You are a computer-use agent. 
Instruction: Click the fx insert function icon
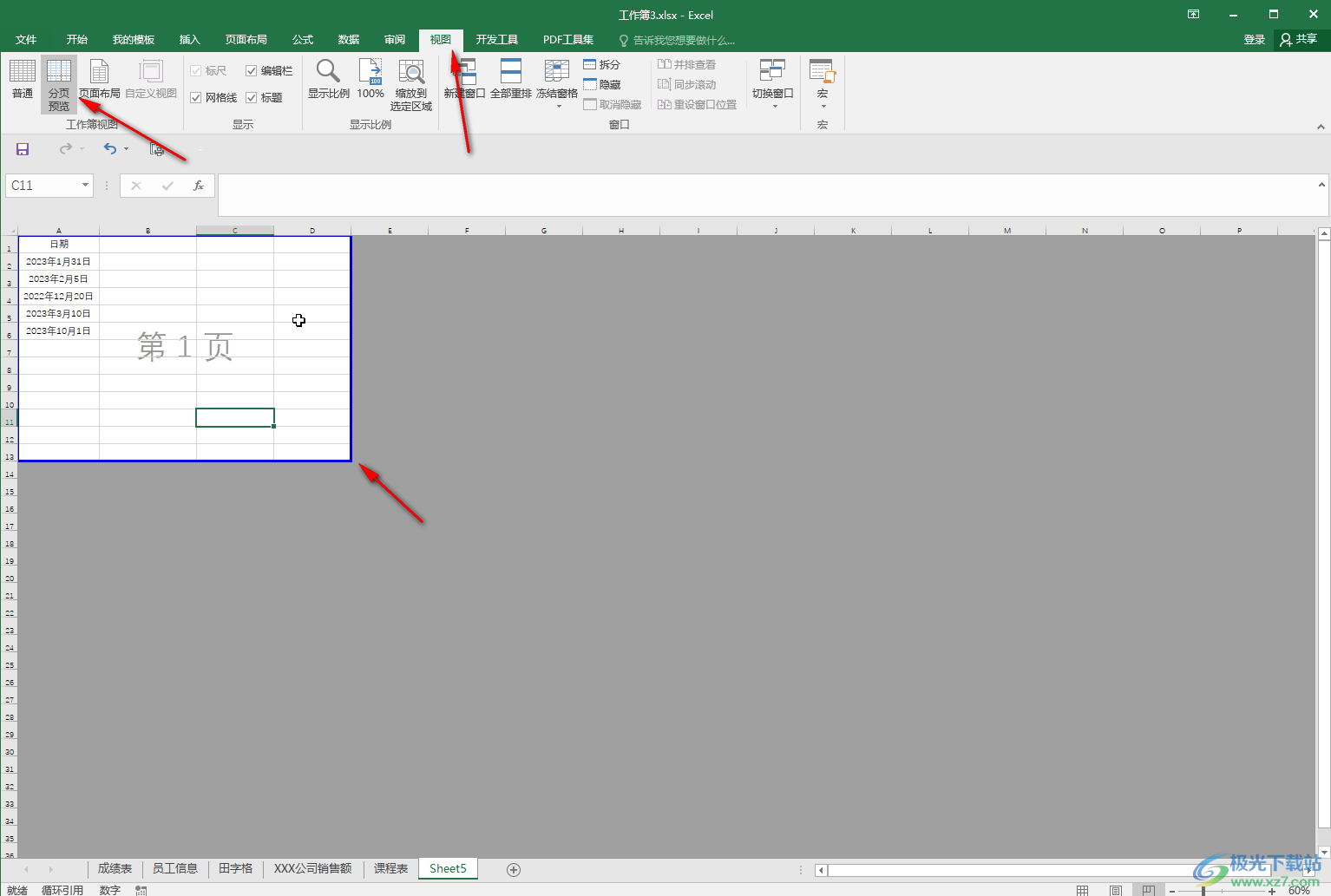click(x=199, y=186)
